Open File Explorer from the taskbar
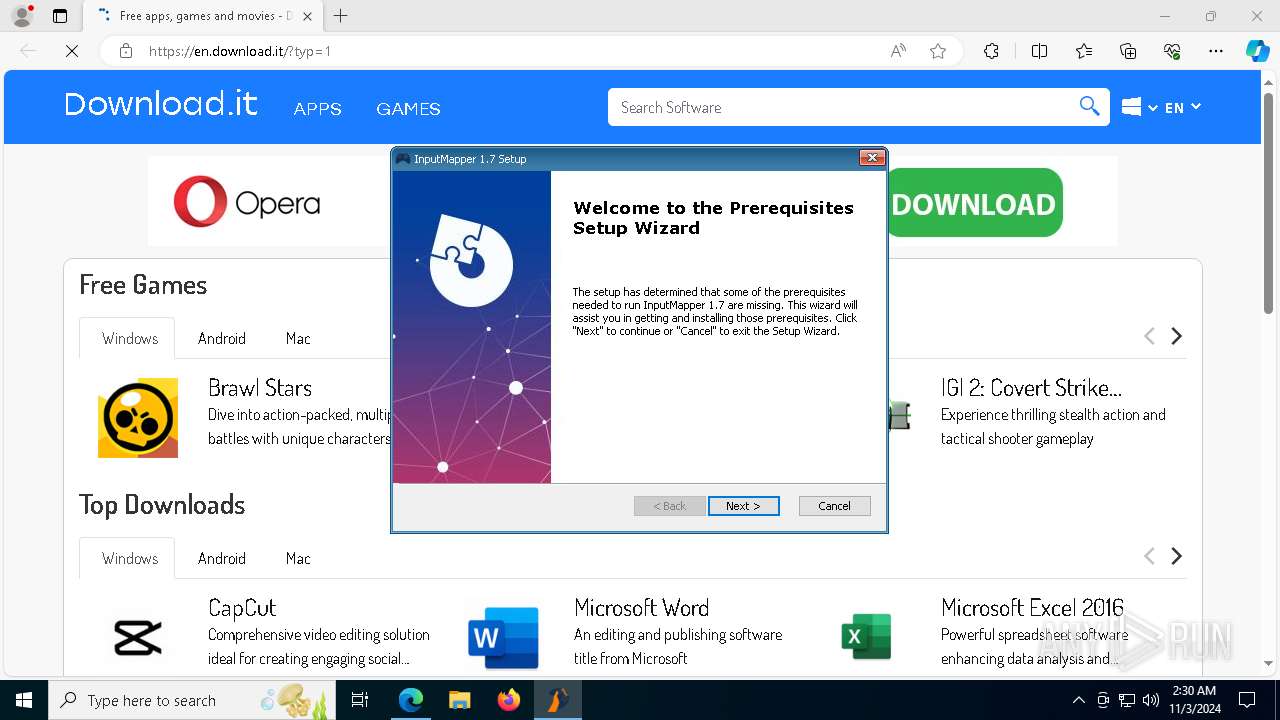The height and width of the screenshot is (720, 1280). (459, 700)
